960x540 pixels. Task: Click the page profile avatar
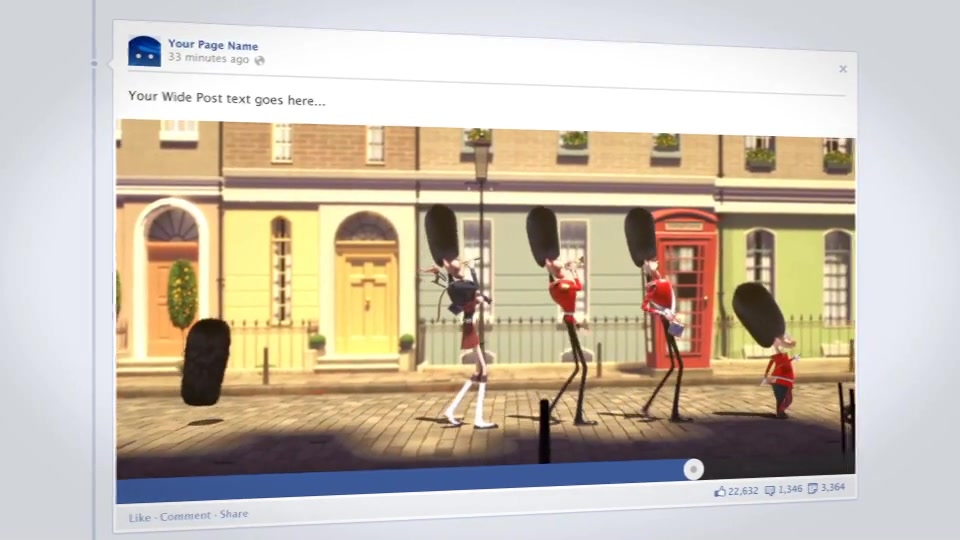(x=144, y=51)
